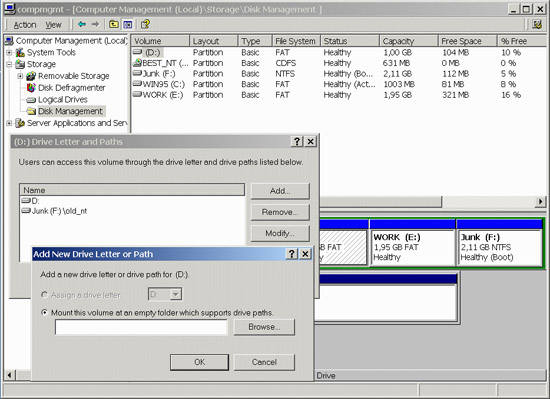550x399 pixels.
Task: Click CDFS cell in BEST_NT row
Action: click(286, 63)
